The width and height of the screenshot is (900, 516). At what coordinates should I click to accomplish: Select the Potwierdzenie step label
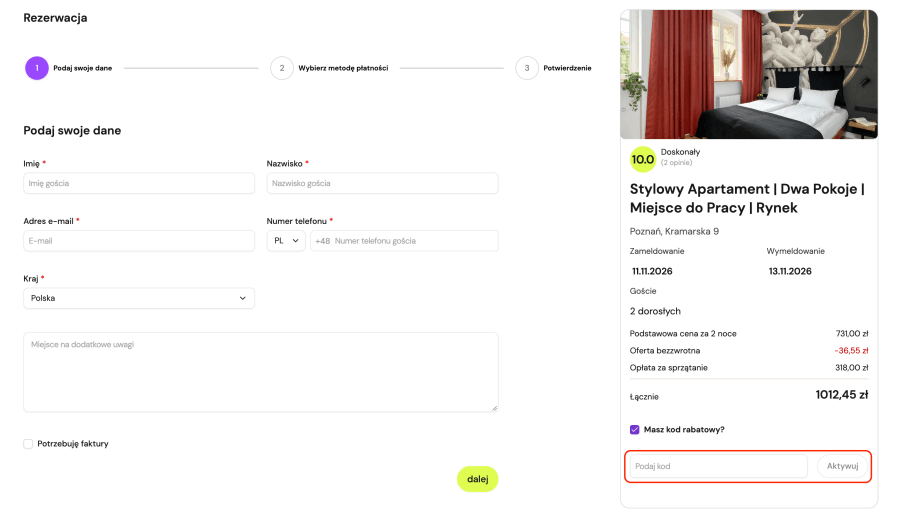pyautogui.click(x=567, y=68)
